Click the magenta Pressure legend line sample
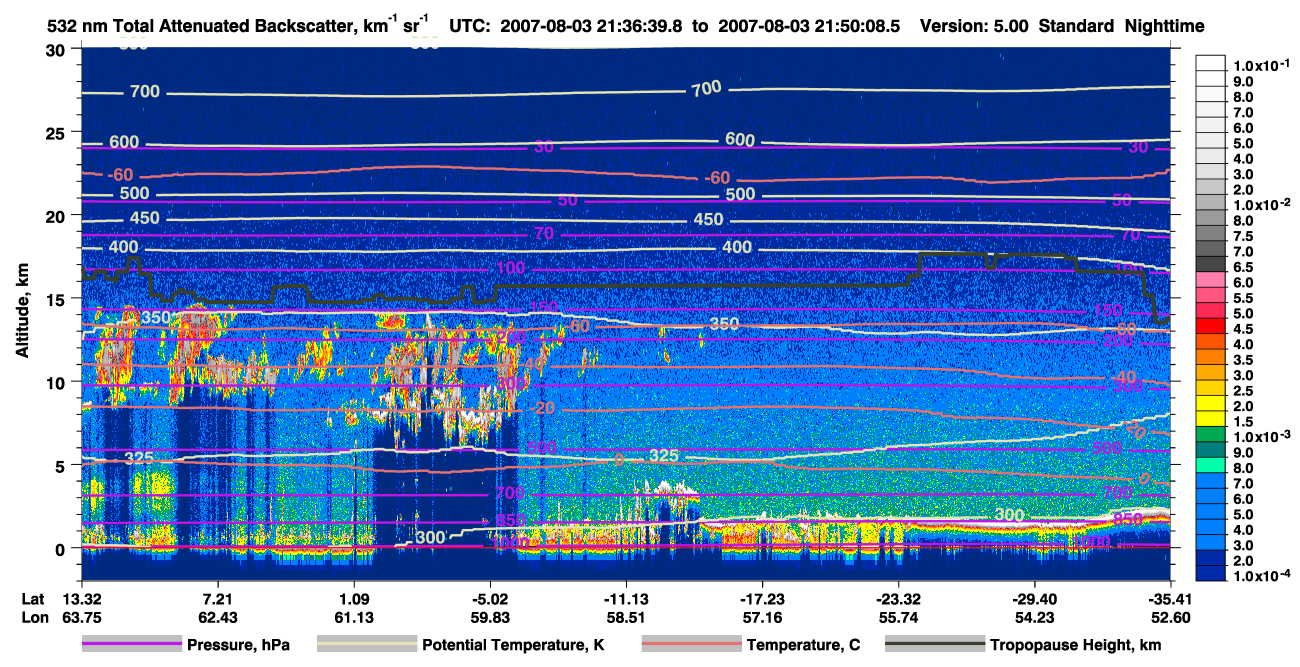 [132, 645]
